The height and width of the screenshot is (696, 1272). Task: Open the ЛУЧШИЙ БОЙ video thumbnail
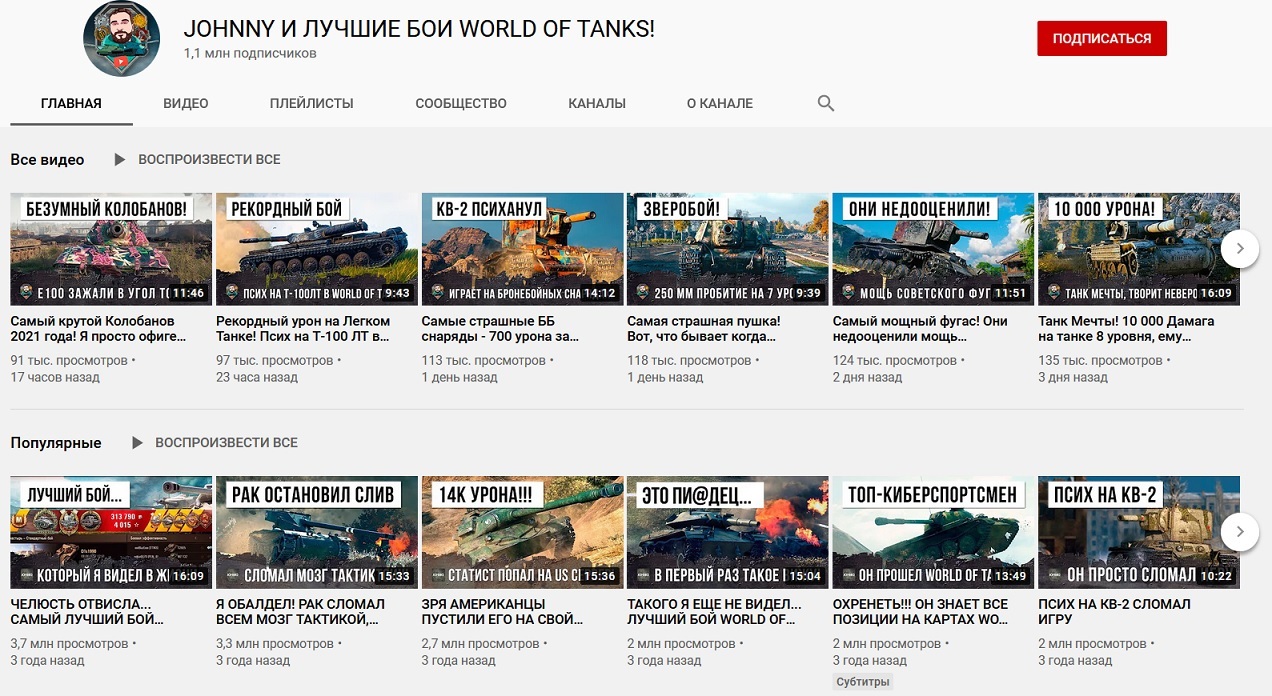111,532
